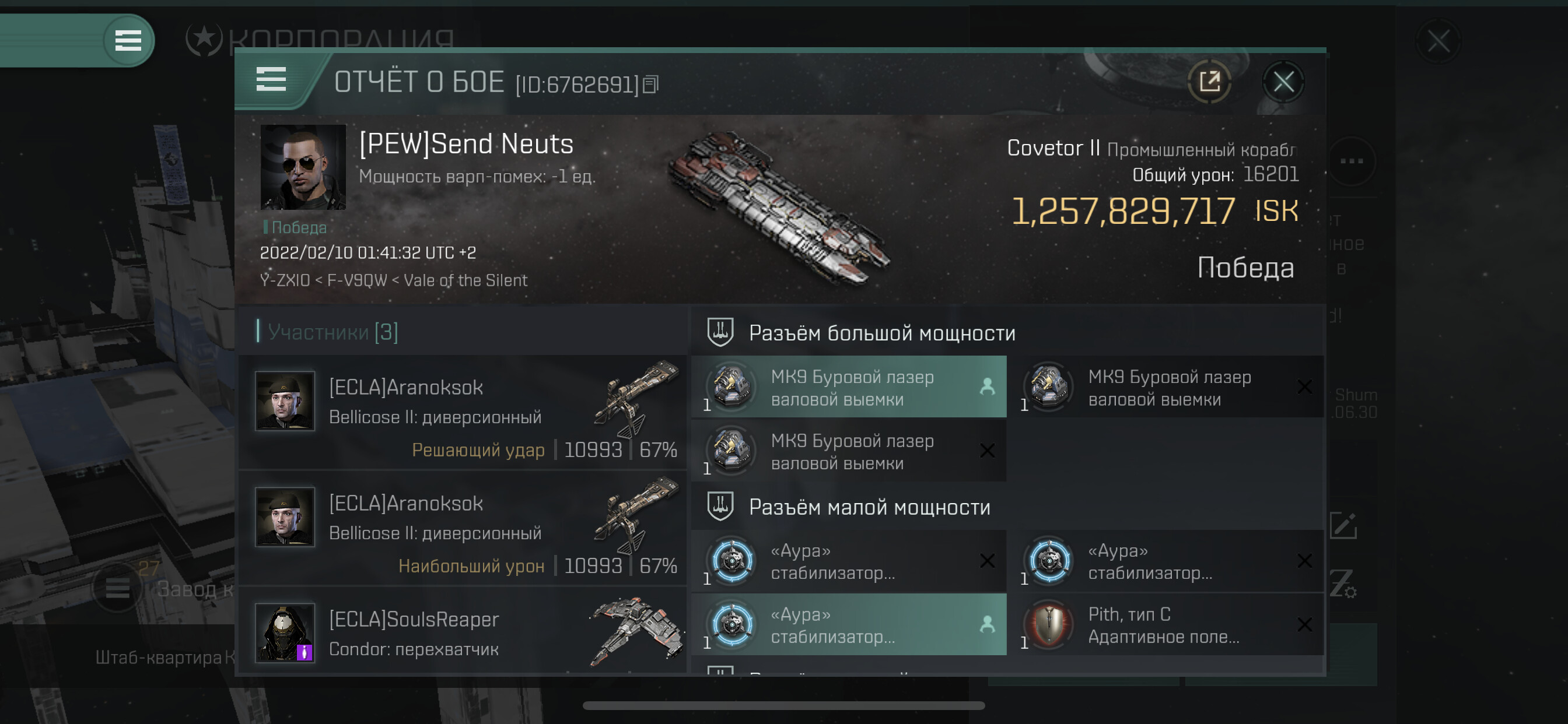Screen dimensions: 1568x724
Task: Click the background window close button
Action: [x=1438, y=42]
